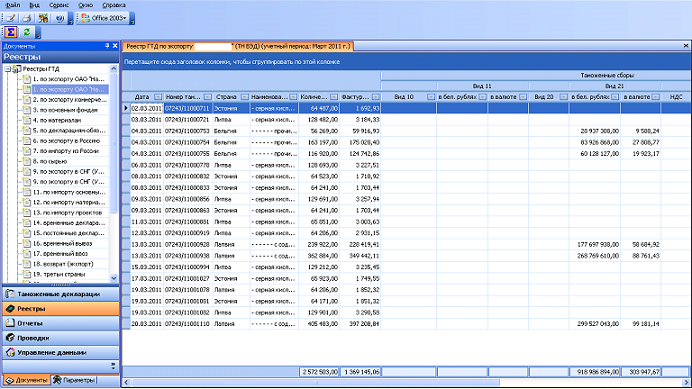Close the Документы side panel
Screen dimensions: 692x389
pyautogui.click(x=115, y=46)
